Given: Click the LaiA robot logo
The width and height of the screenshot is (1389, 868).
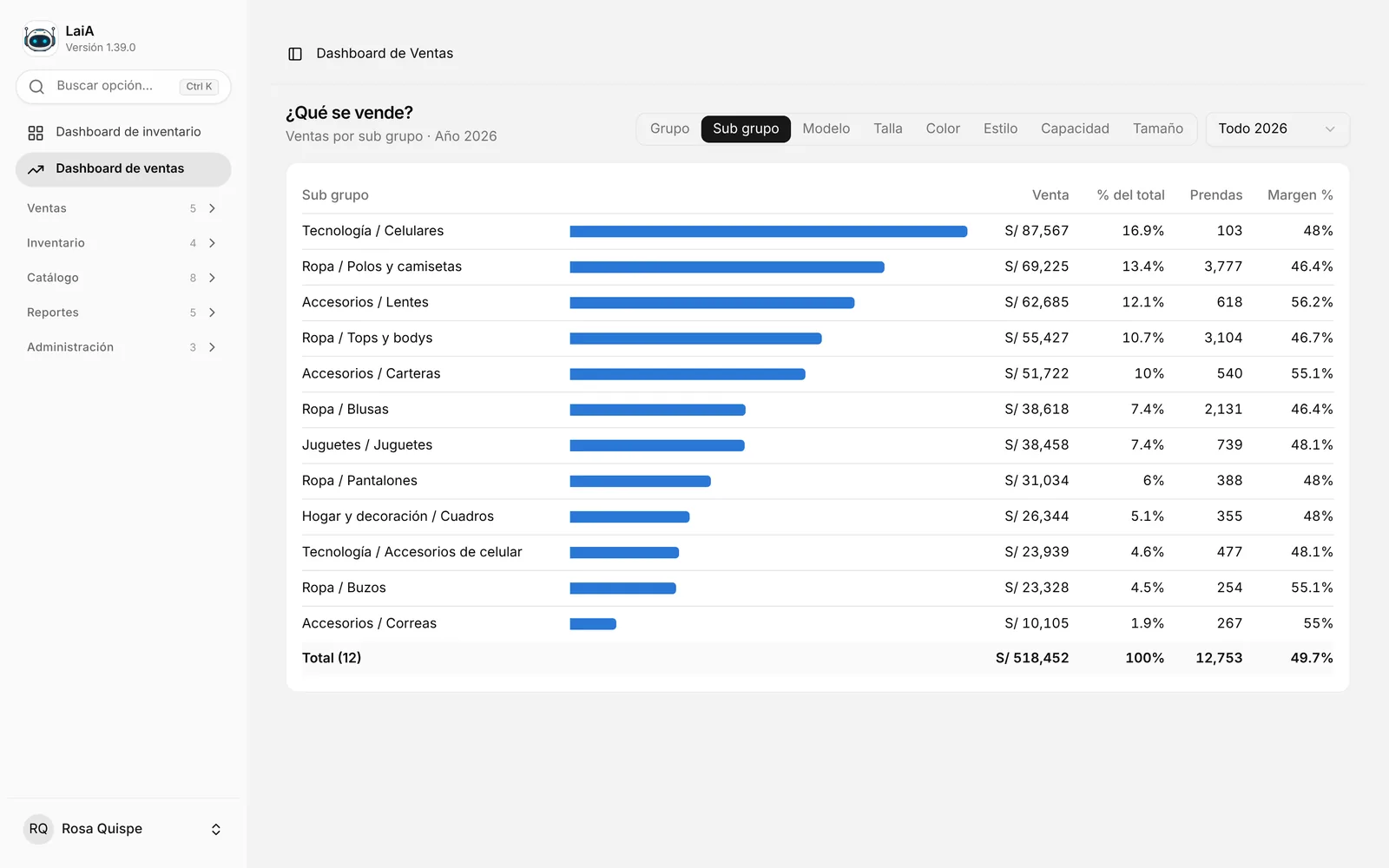Looking at the screenshot, I should [x=40, y=39].
